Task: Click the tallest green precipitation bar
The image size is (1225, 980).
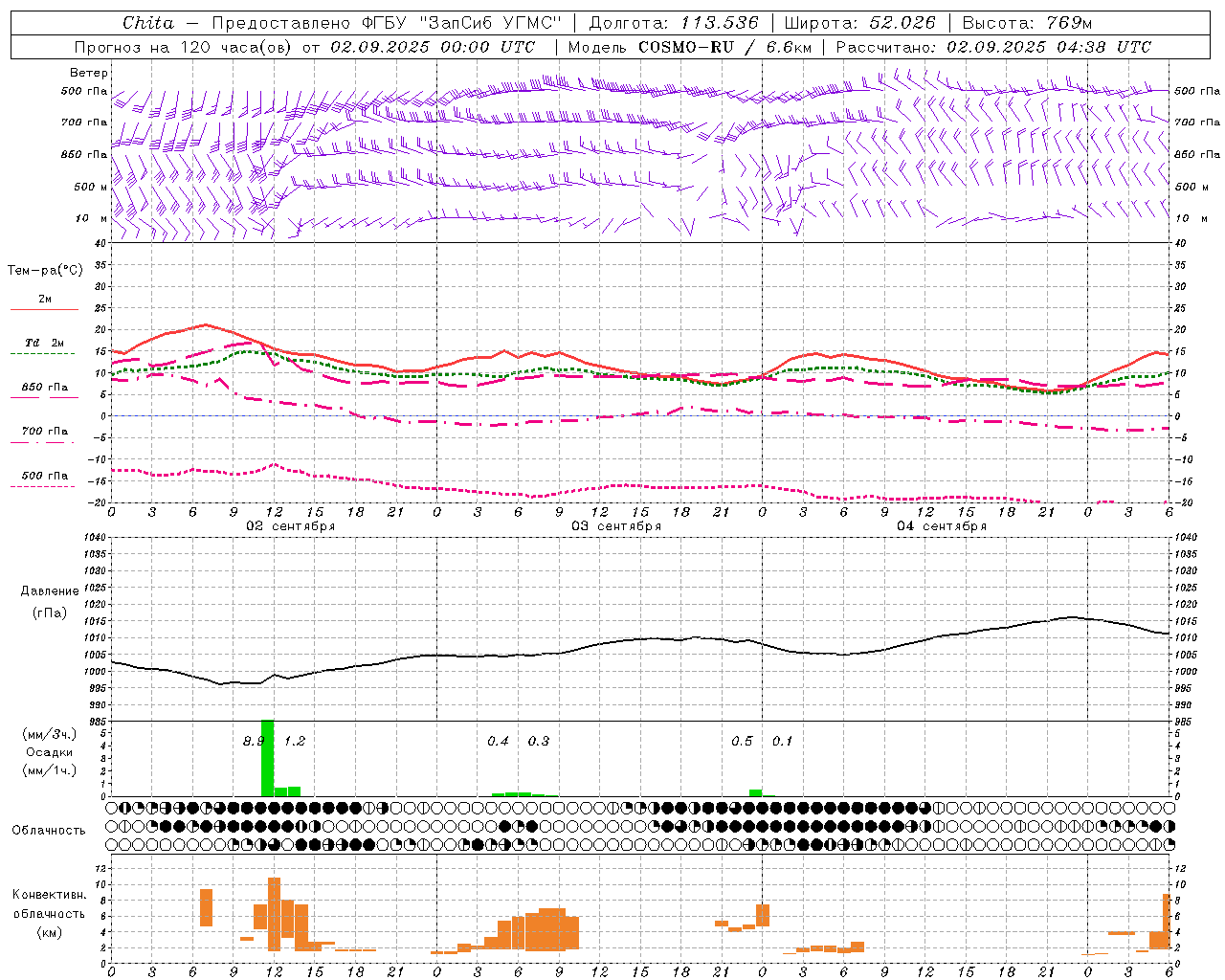Action: point(267,758)
